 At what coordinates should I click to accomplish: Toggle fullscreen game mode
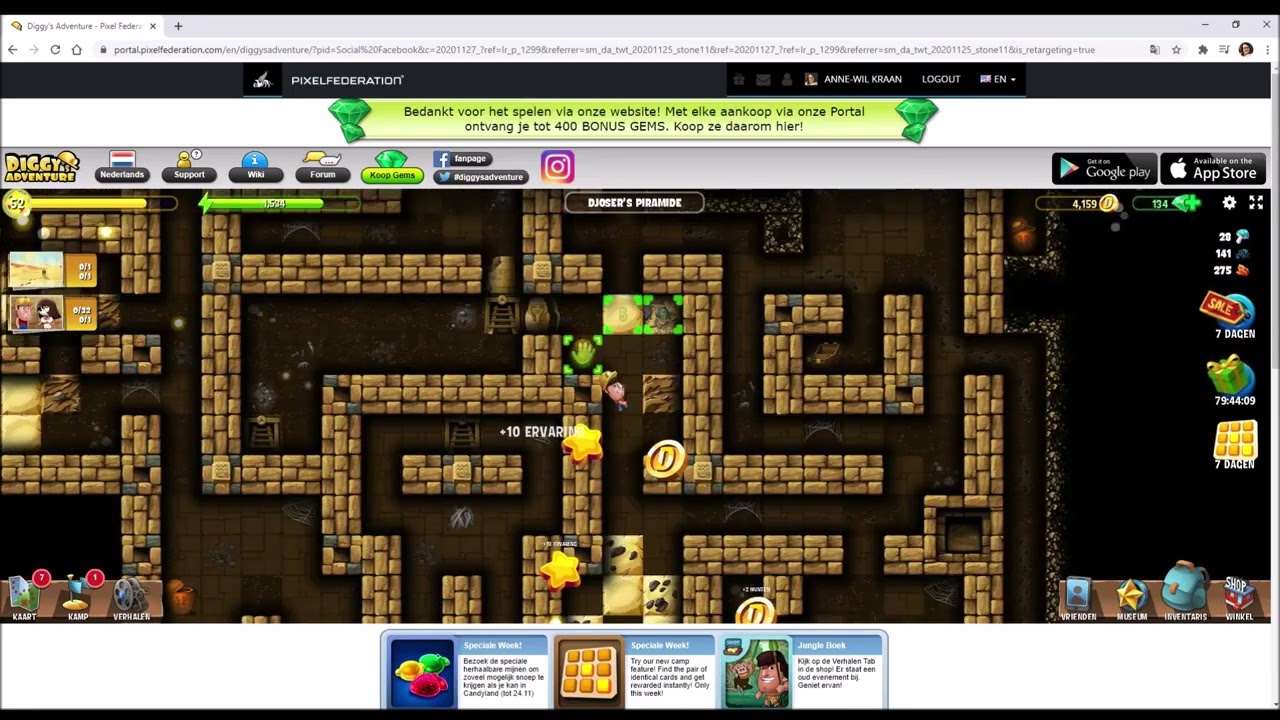click(1256, 203)
